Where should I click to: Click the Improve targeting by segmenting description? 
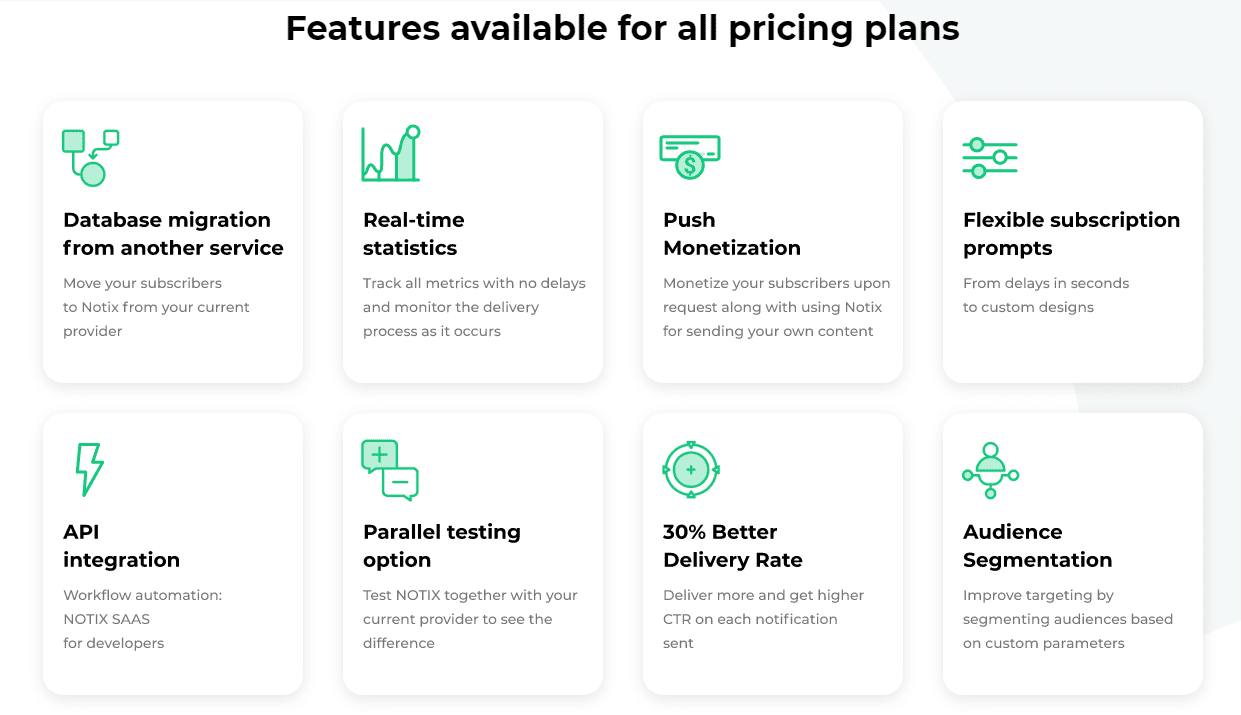tap(1068, 619)
